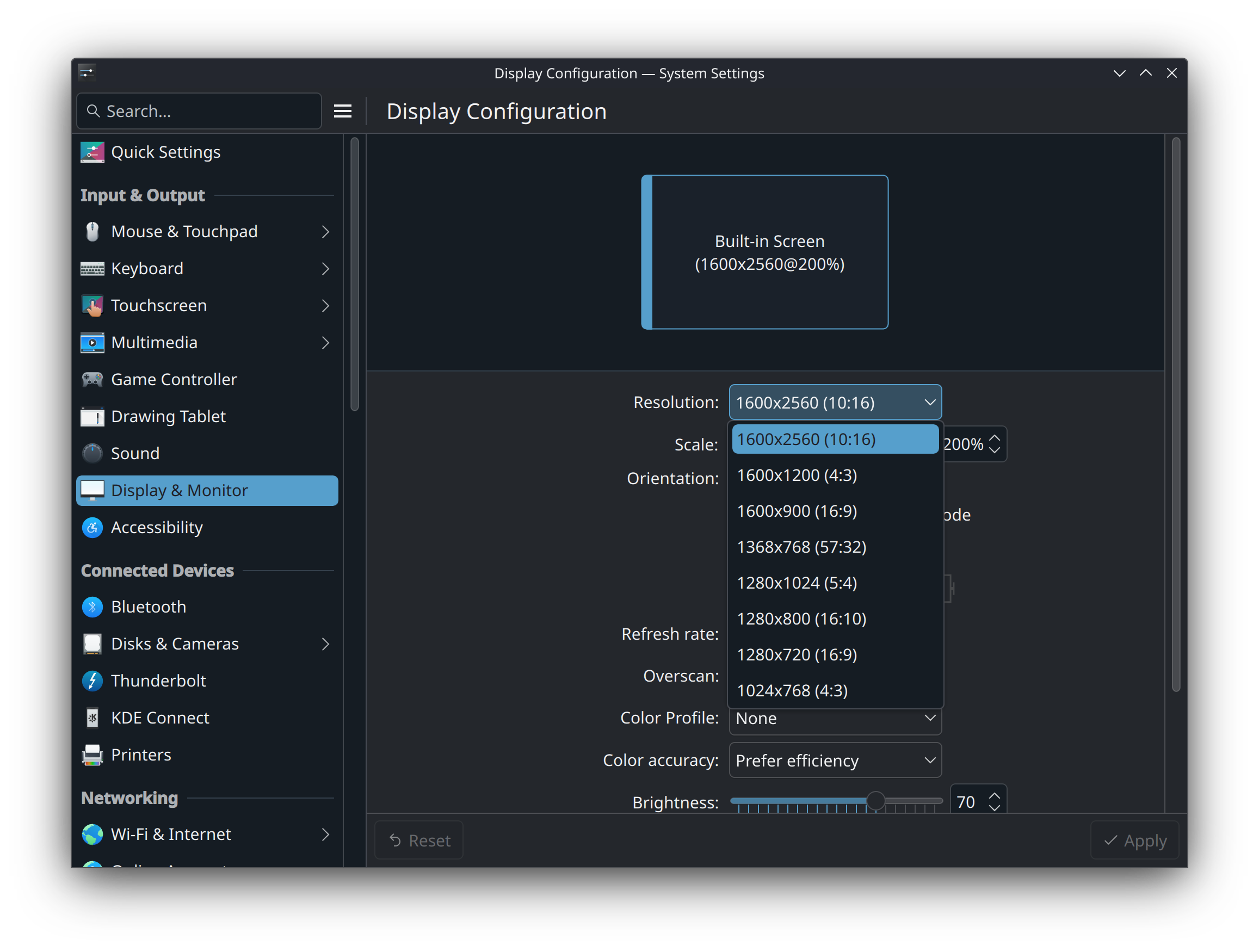The height and width of the screenshot is (952, 1259).
Task: Expand the Disks & Cameras chevron
Action: pos(325,644)
